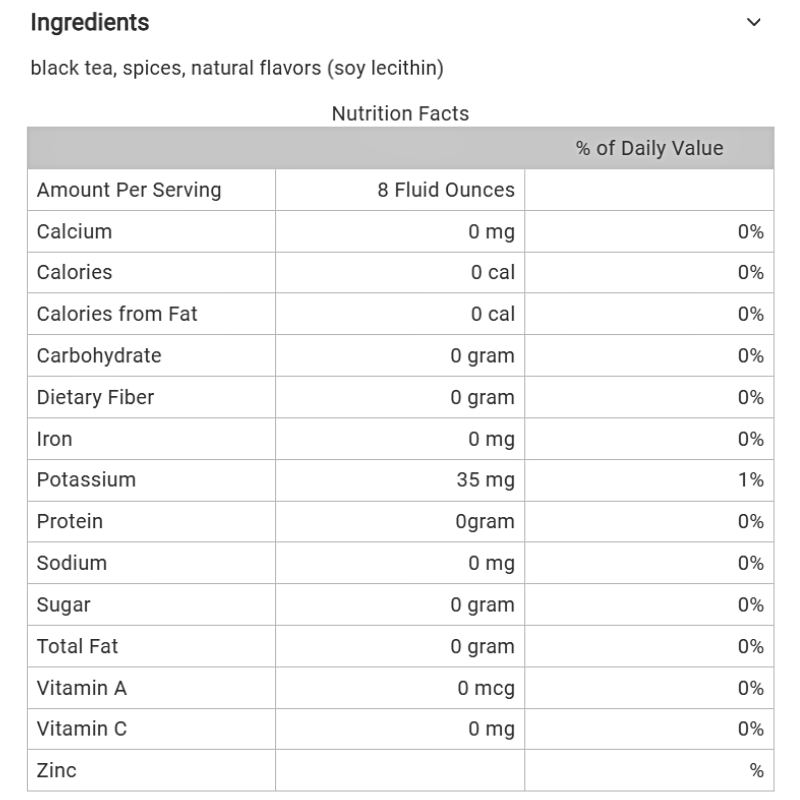The image size is (800, 800).
Task: Select the Carbohydrate row label
Action: point(99,356)
